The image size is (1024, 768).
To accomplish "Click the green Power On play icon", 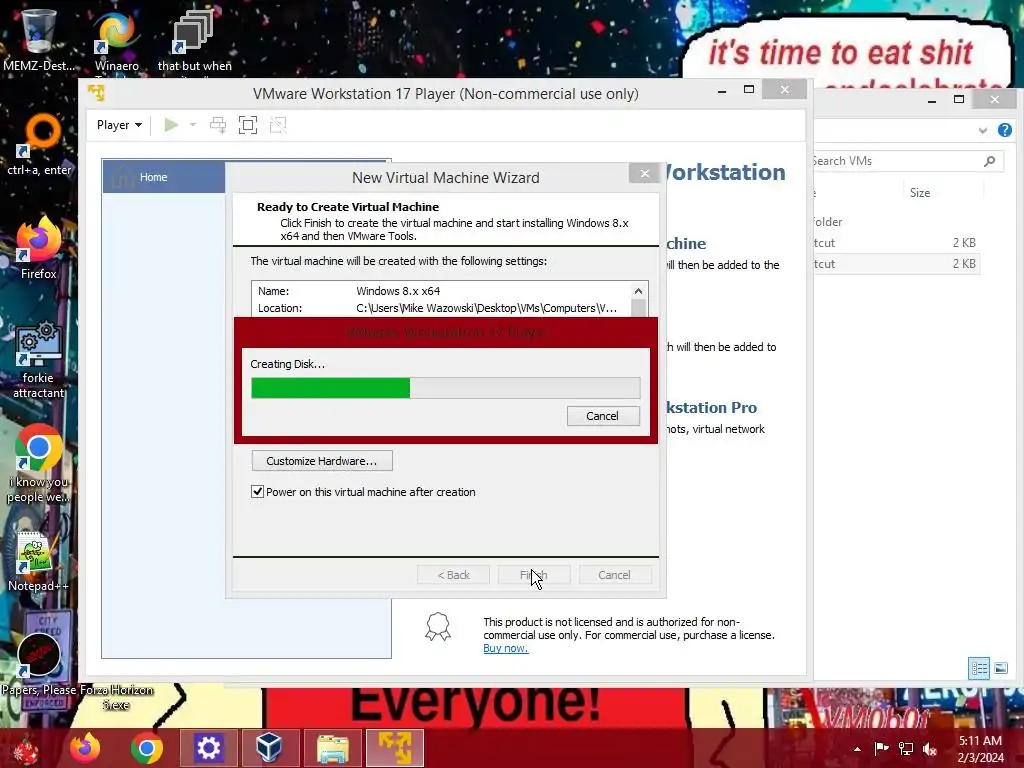I will pyautogui.click(x=171, y=125).
